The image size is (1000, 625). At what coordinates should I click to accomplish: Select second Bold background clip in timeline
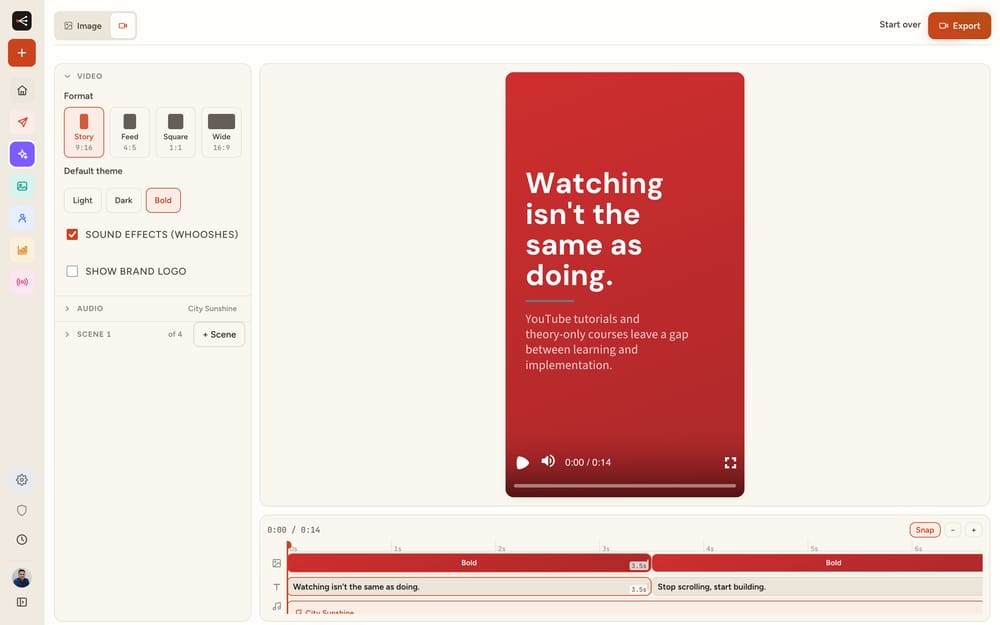[x=817, y=562]
